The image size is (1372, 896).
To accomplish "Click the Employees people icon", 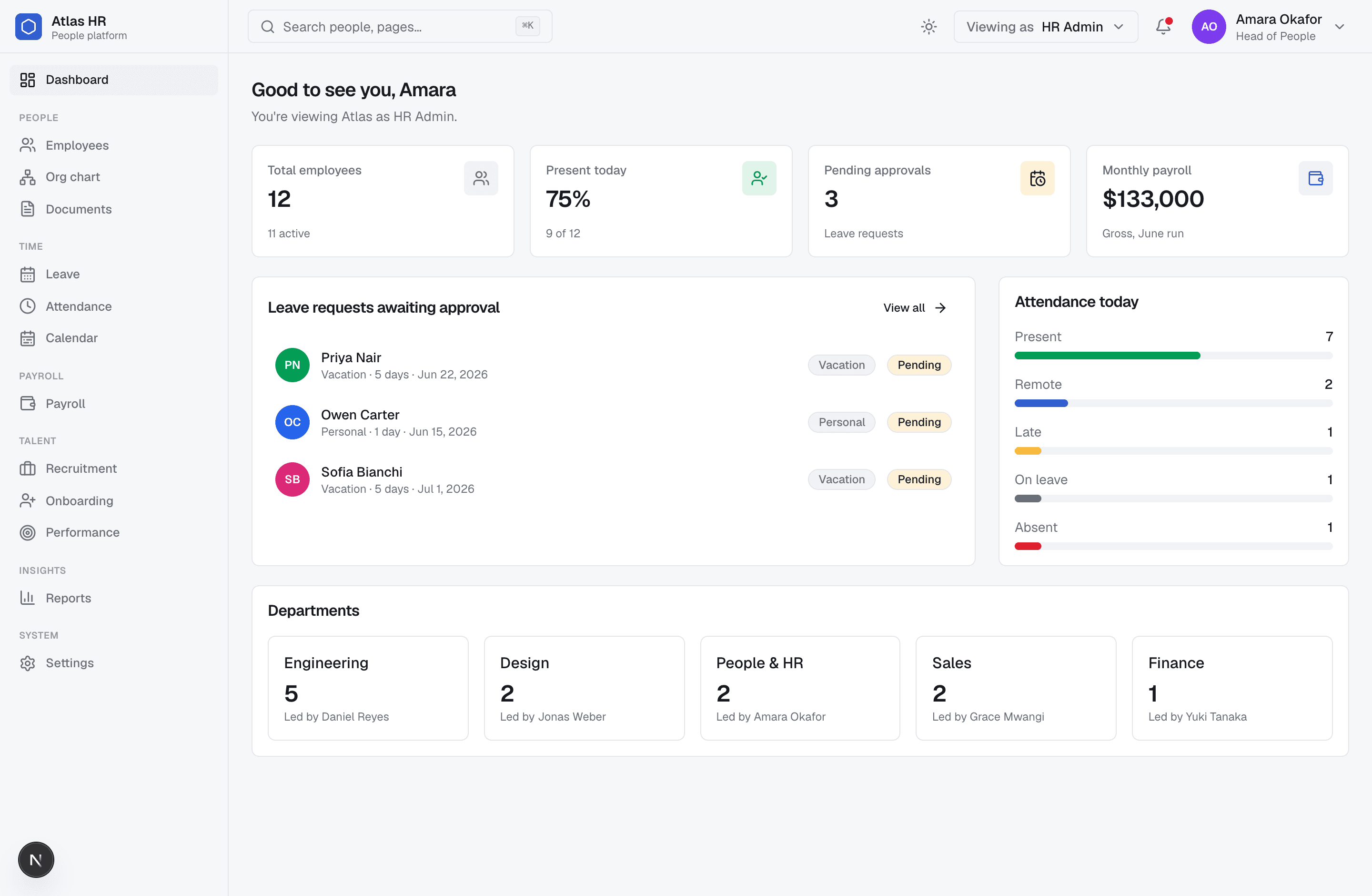I will point(28,145).
